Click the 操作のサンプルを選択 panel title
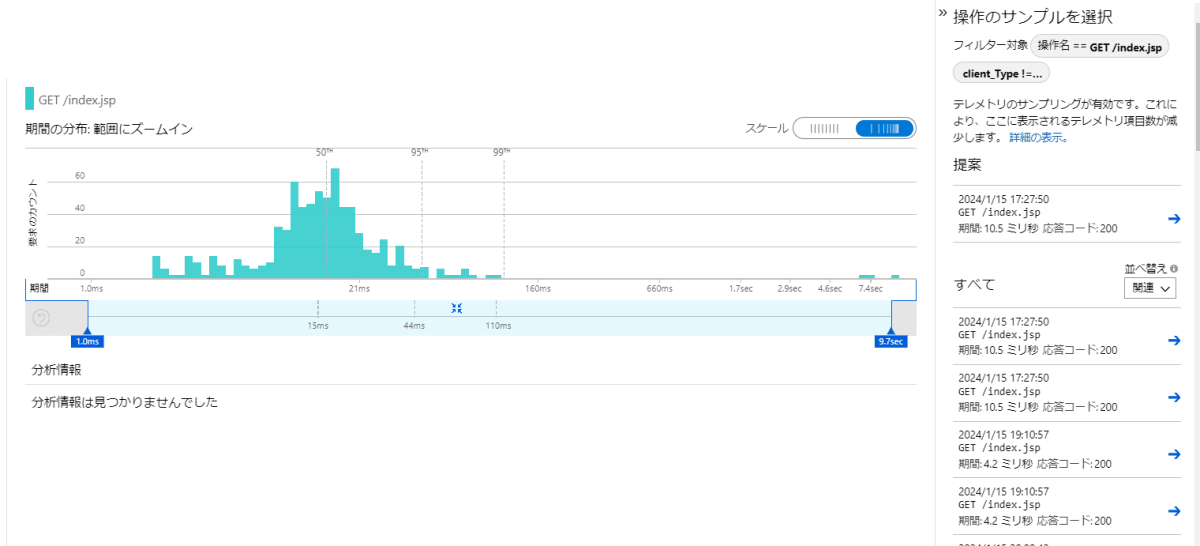This screenshot has height=546, width=1200. point(1033,17)
